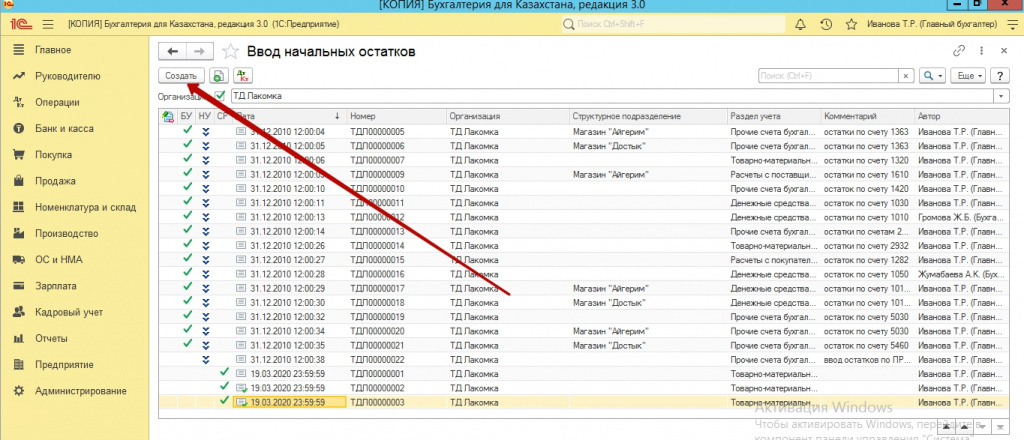This screenshot has height=440, width=1024.
Task: Open service settings menu beside user name
Action: click(x=1010, y=25)
